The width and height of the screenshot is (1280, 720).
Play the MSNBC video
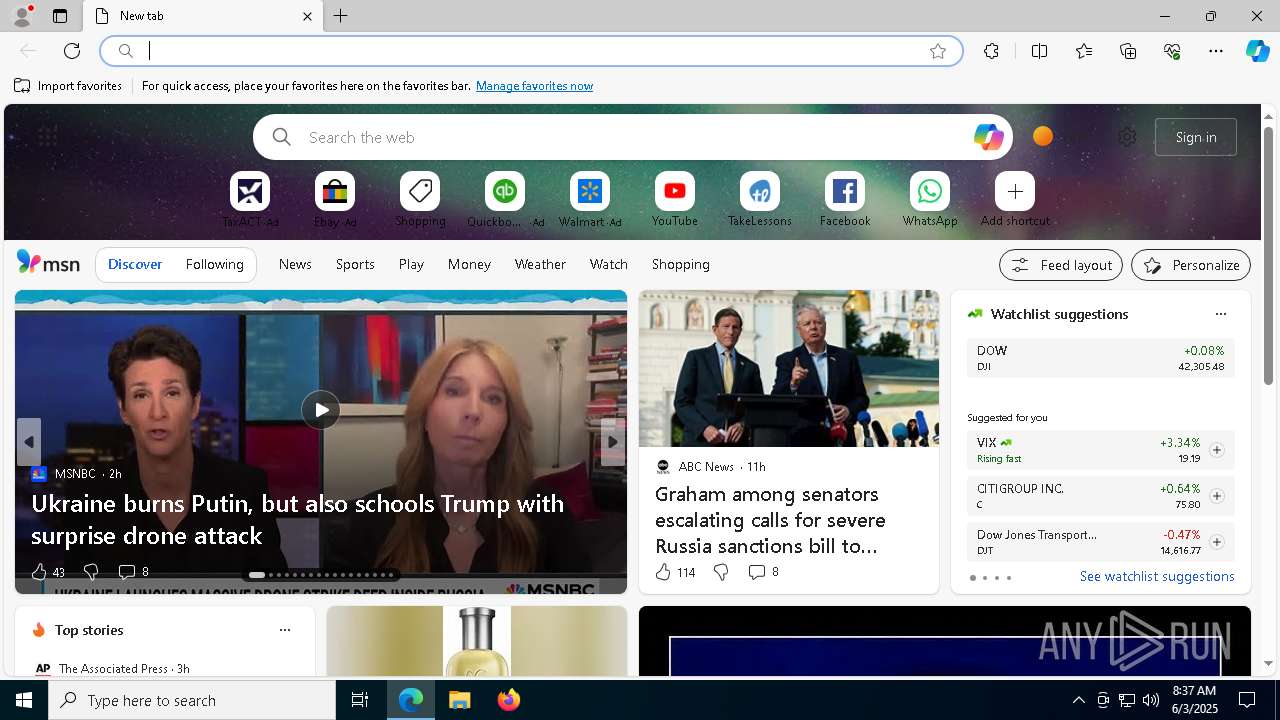tap(321, 410)
